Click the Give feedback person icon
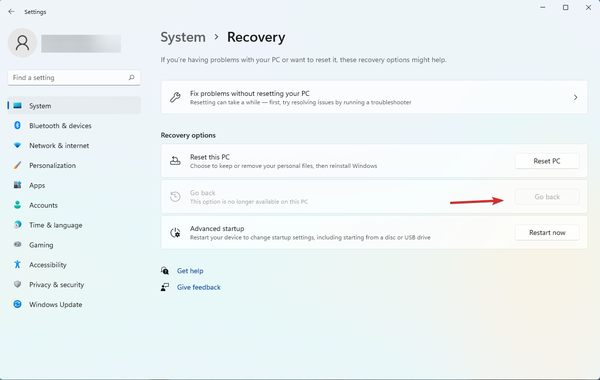This screenshot has width=600, height=380. point(165,287)
